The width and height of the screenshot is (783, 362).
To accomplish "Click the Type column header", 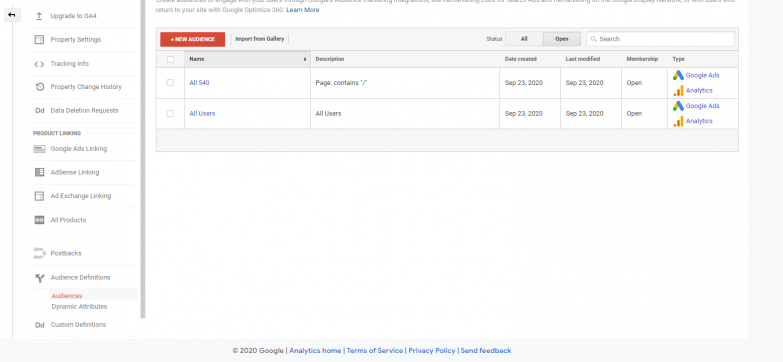I will point(678,59).
